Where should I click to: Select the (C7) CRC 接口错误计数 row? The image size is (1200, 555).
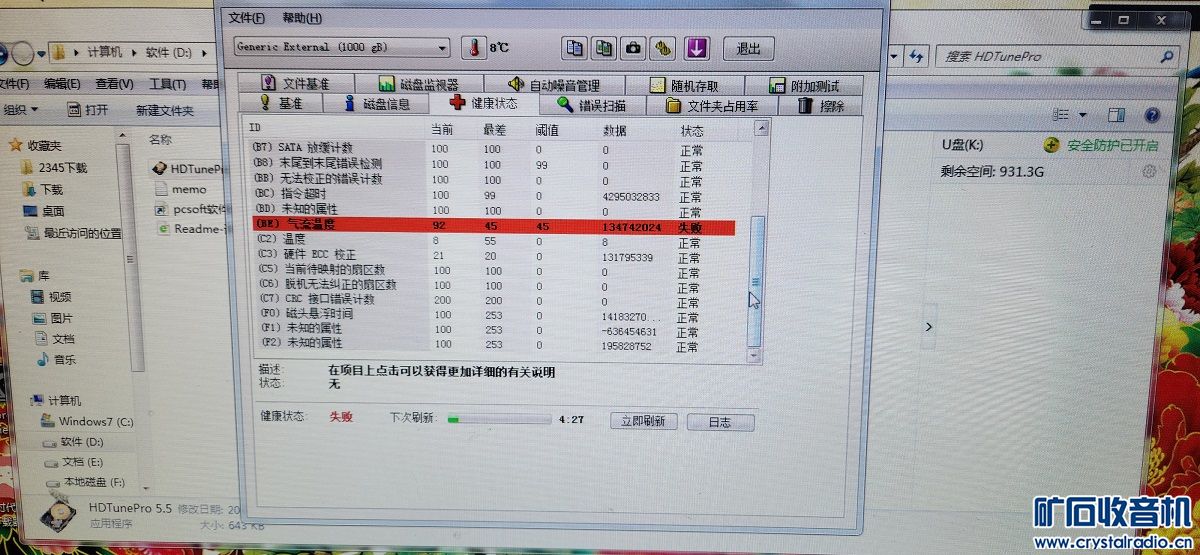point(493,300)
